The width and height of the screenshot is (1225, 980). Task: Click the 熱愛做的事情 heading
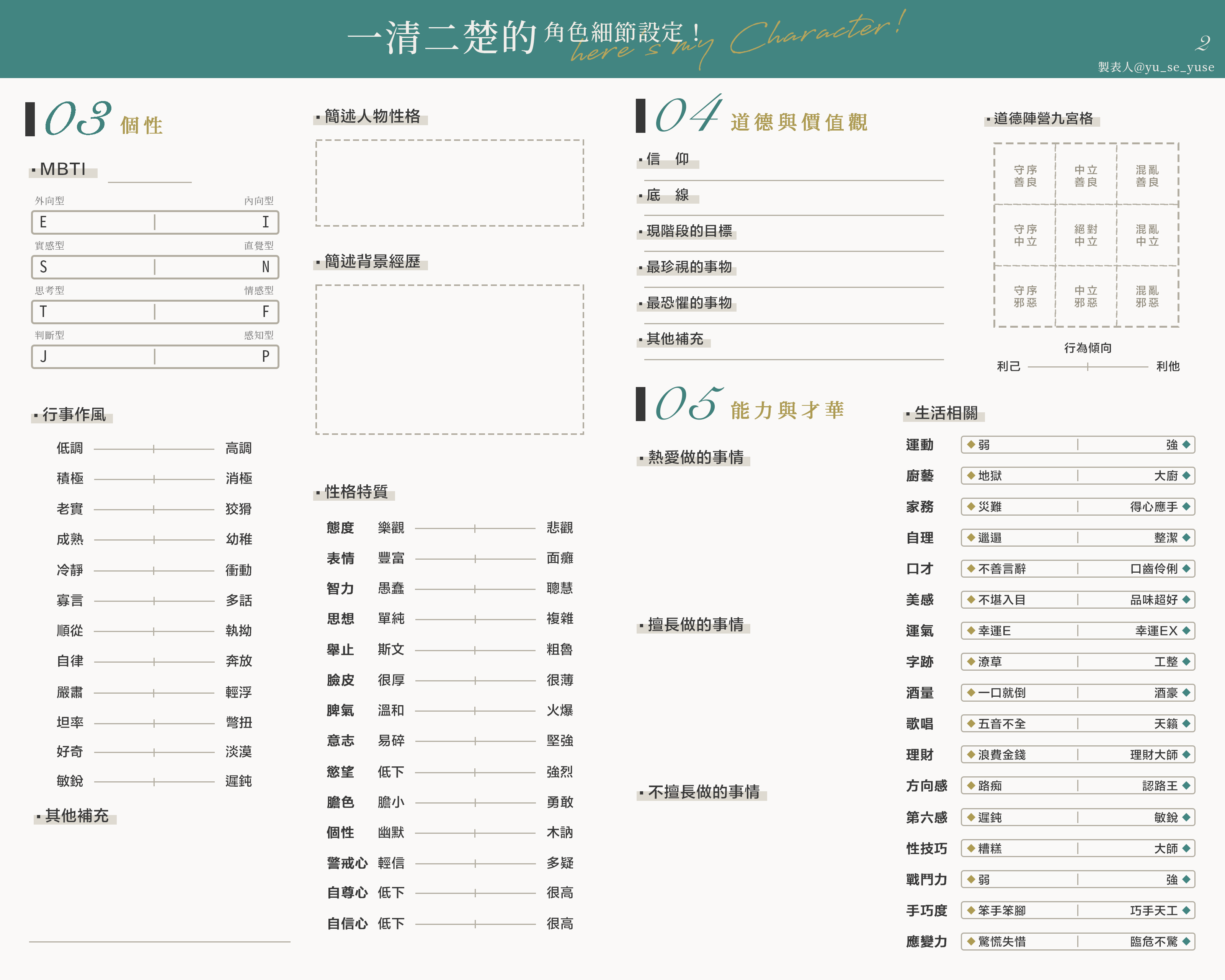tap(696, 457)
